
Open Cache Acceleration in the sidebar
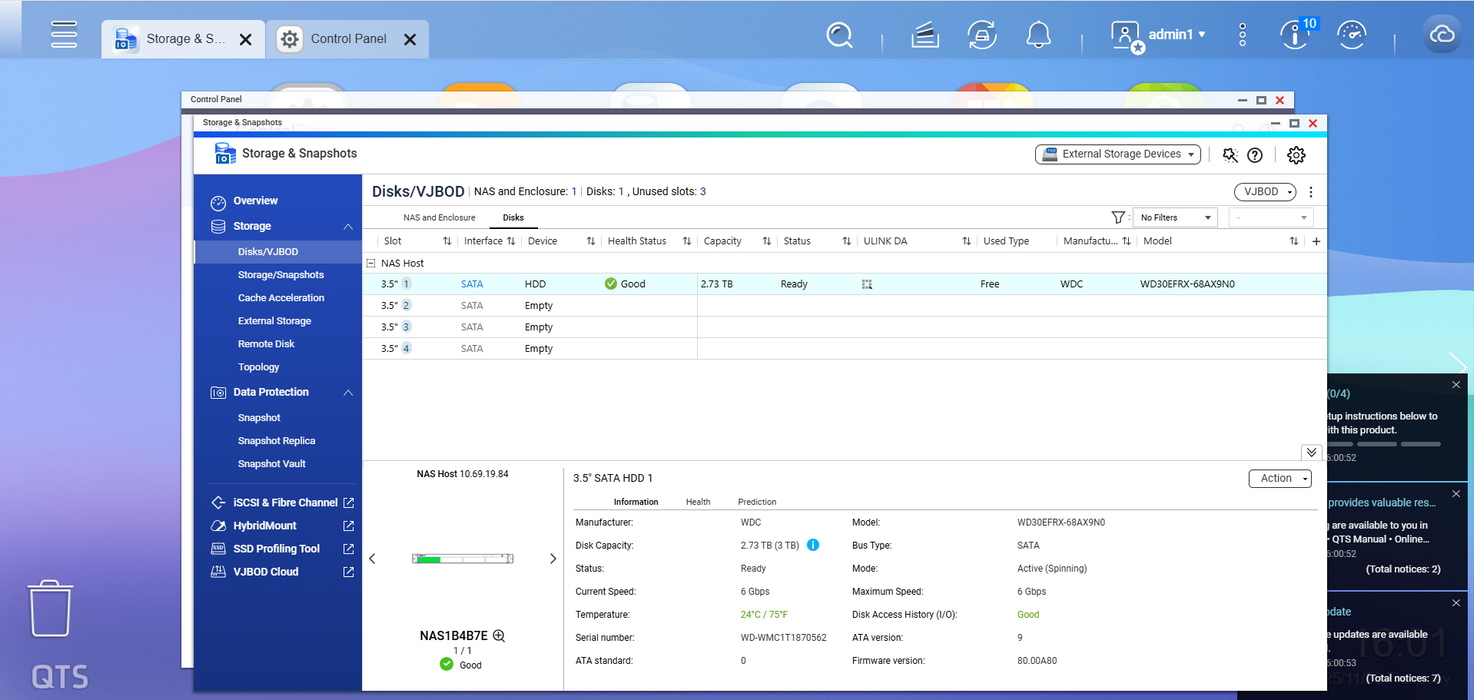tap(281, 298)
